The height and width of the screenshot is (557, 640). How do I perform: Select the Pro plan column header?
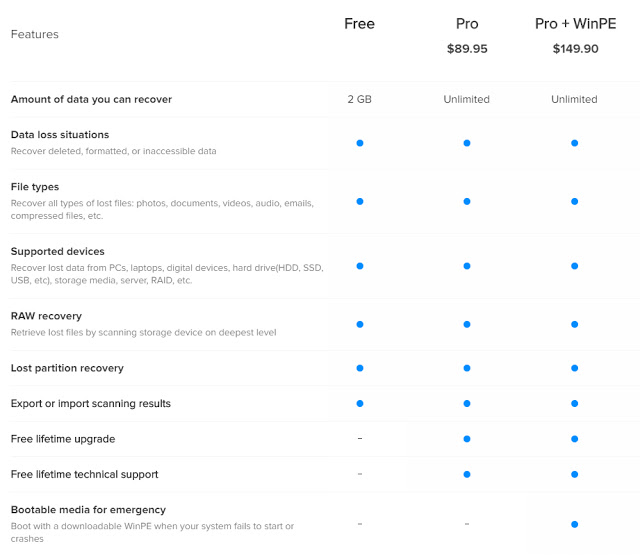[467, 24]
